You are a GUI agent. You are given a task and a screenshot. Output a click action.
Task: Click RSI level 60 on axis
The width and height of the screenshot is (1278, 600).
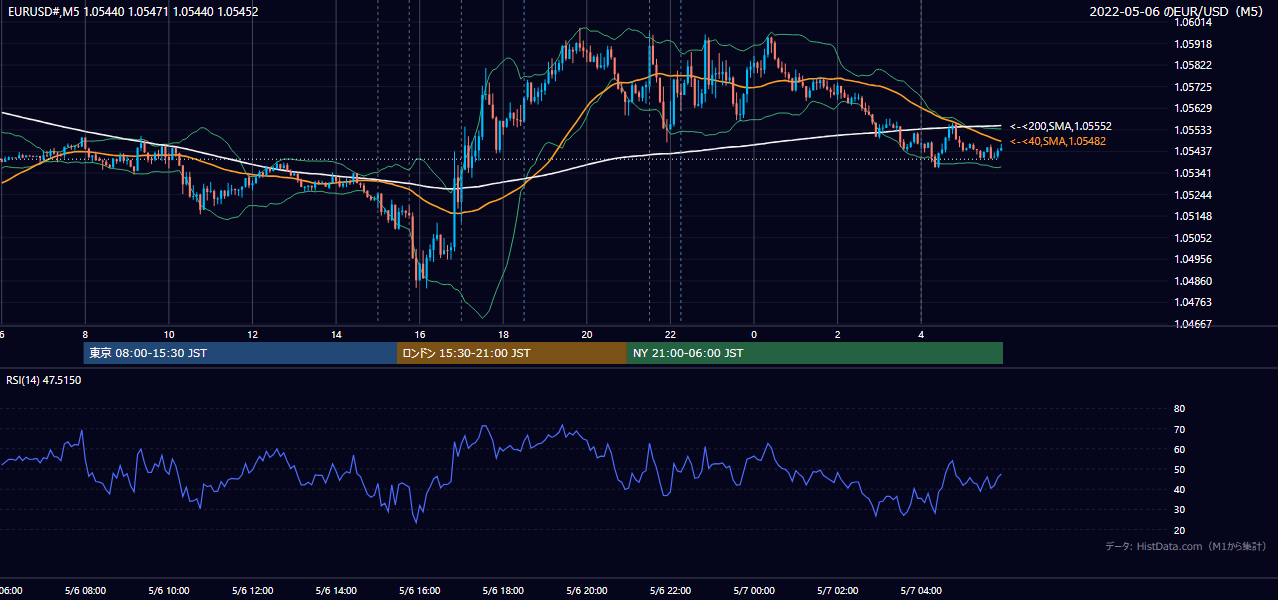1179,449
